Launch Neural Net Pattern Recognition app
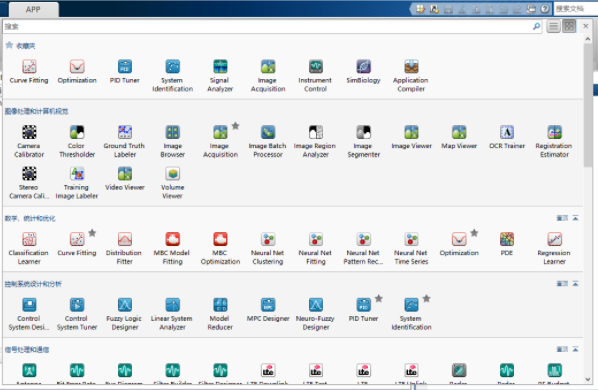 pyautogui.click(x=363, y=248)
